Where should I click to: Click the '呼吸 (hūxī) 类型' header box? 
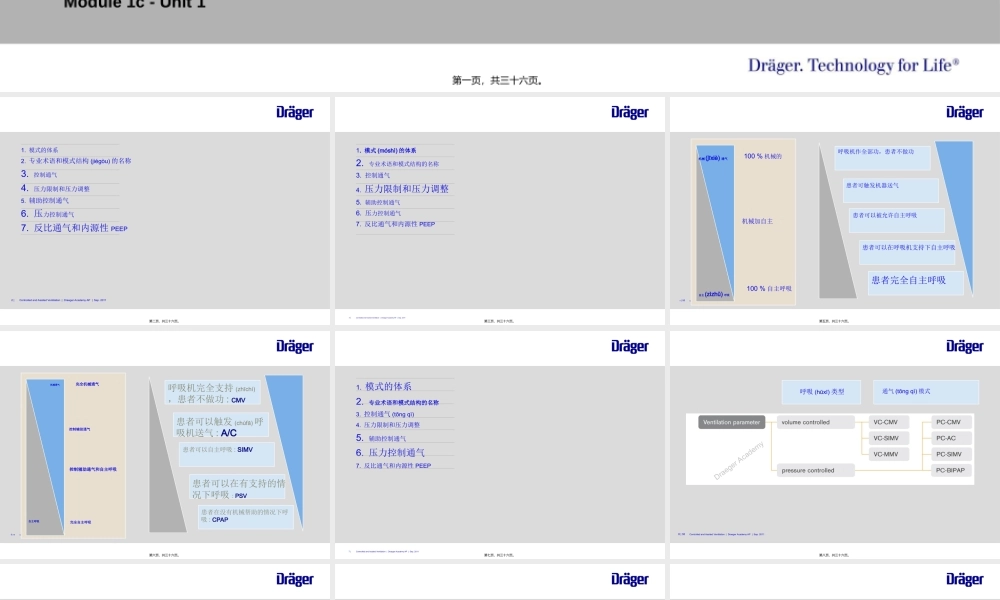(822, 391)
